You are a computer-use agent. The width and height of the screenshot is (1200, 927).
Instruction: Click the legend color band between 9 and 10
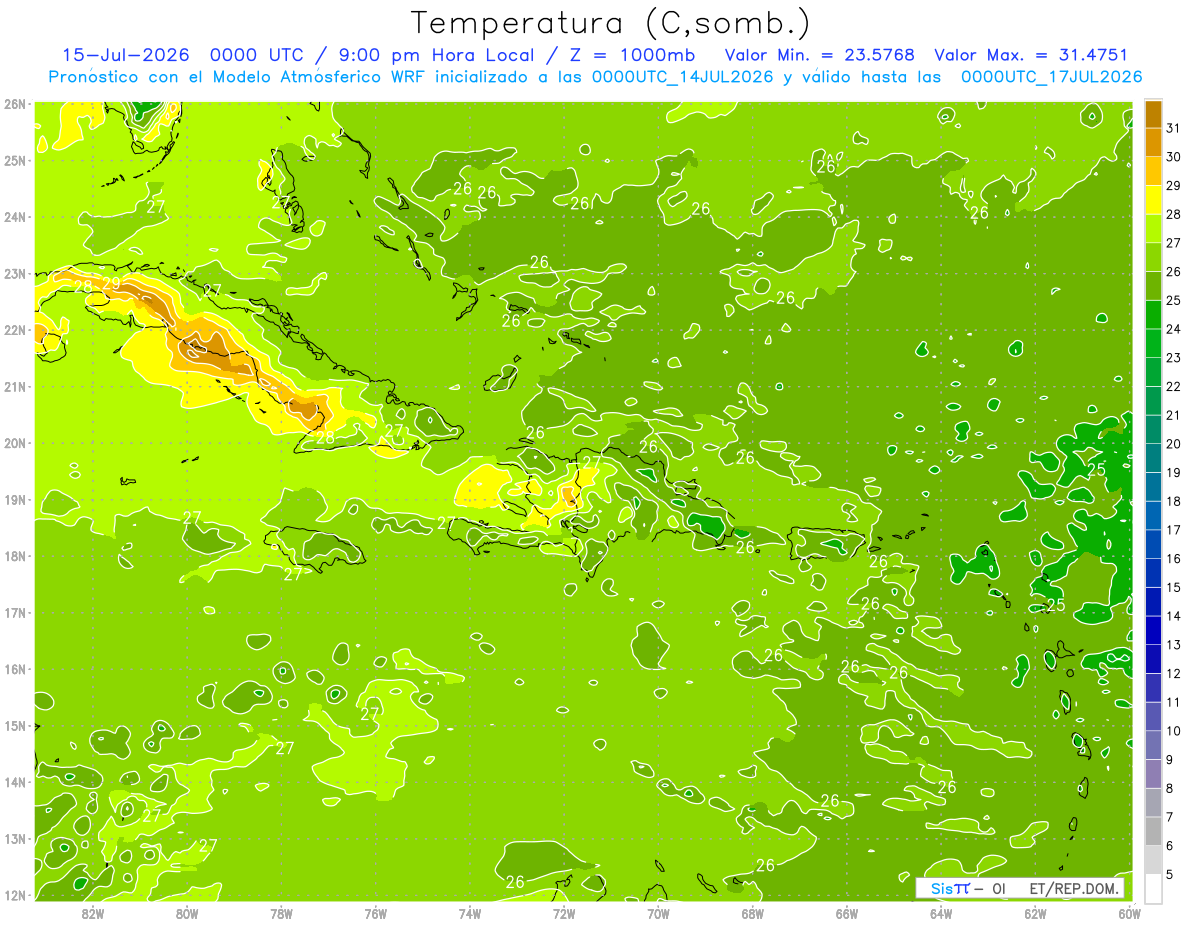click(x=1153, y=745)
